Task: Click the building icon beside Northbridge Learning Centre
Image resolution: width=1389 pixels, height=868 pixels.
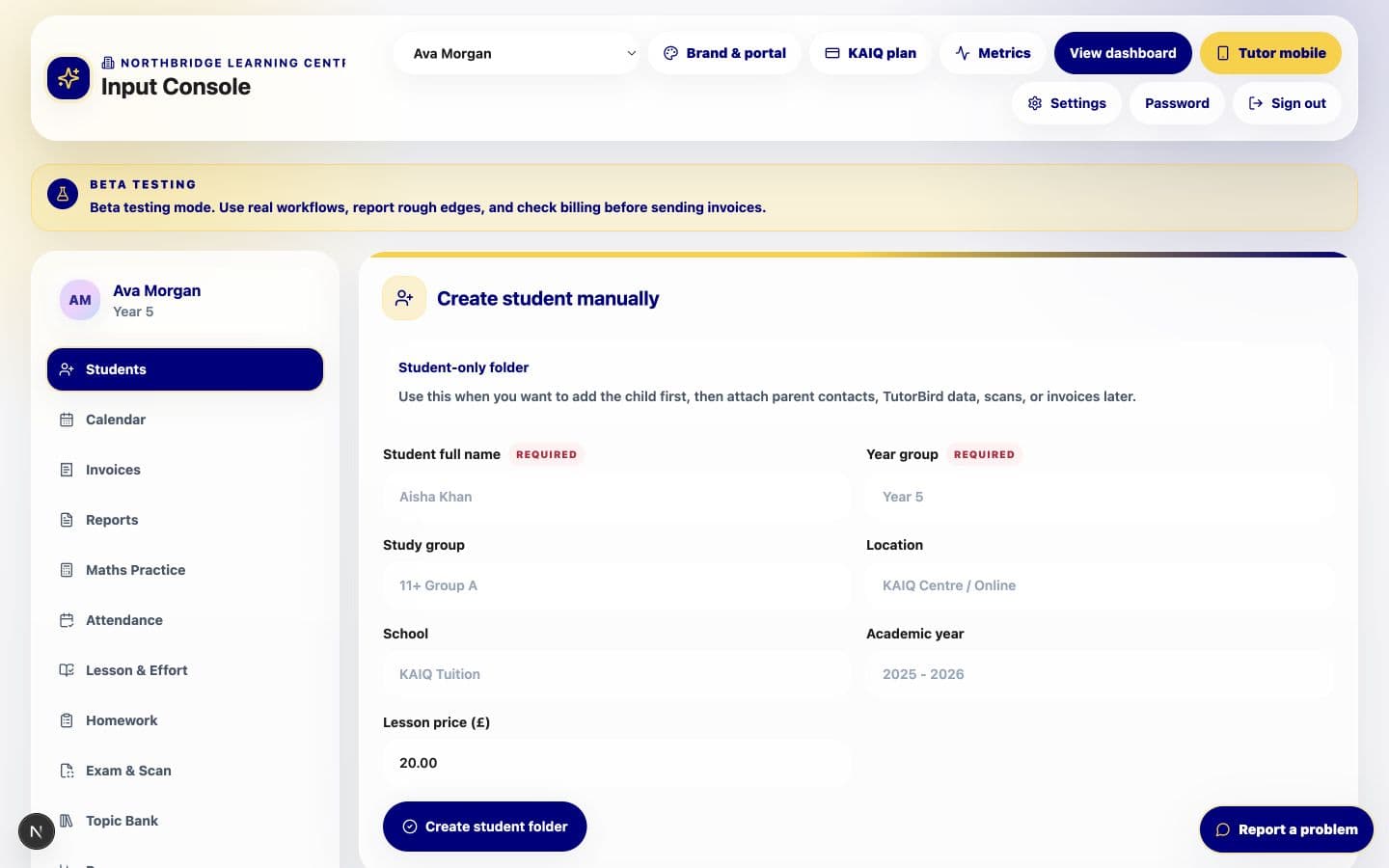Action: (x=108, y=63)
